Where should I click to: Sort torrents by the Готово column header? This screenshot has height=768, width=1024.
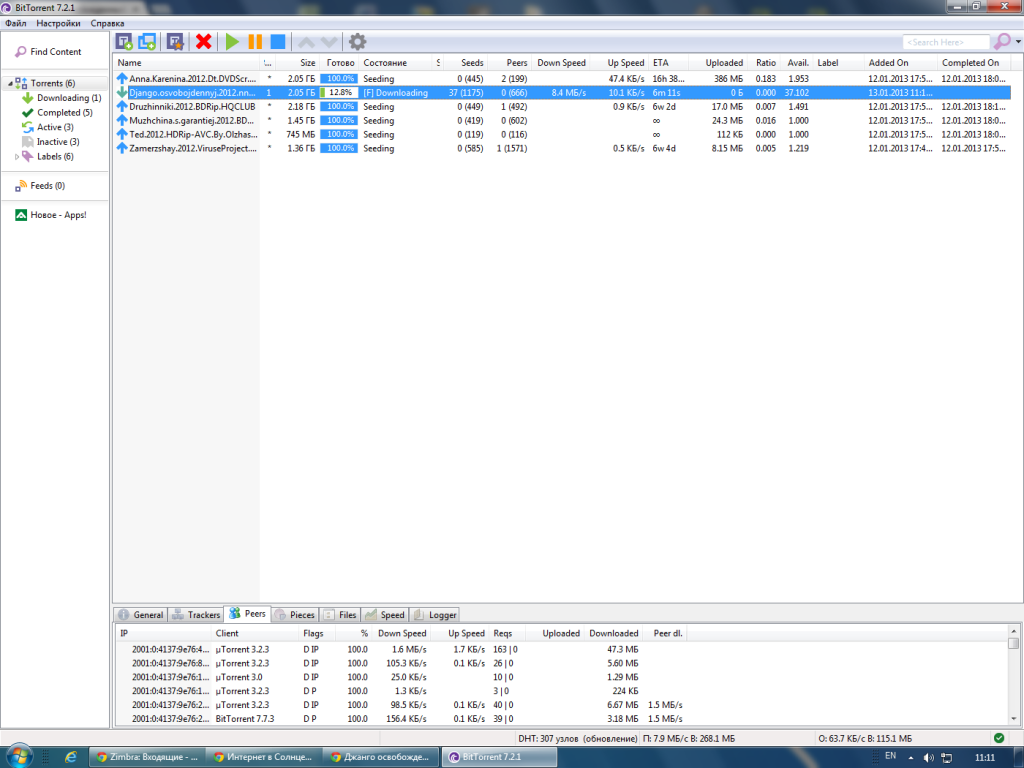tap(339, 63)
